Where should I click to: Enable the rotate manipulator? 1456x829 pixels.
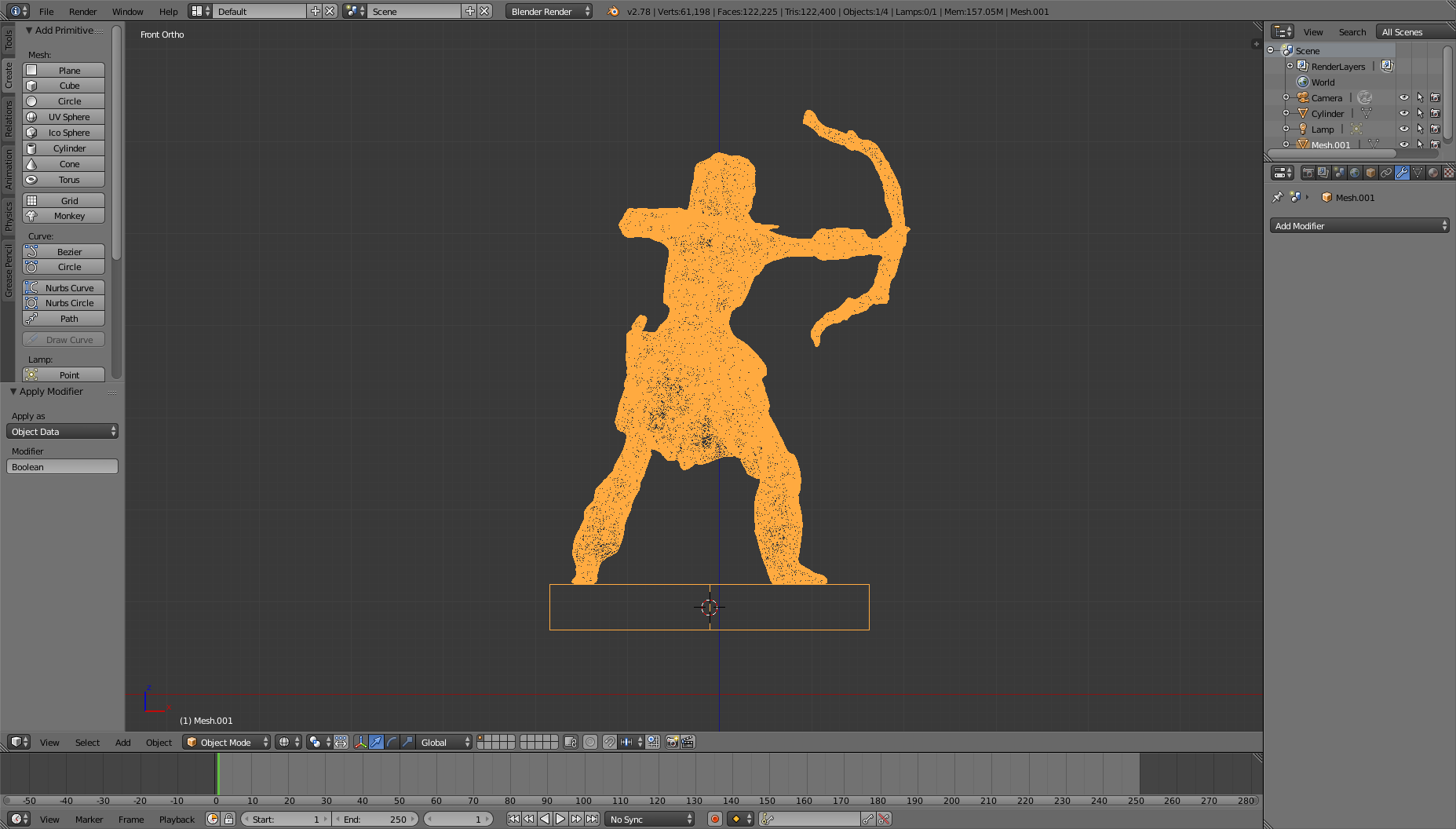pyautogui.click(x=392, y=742)
